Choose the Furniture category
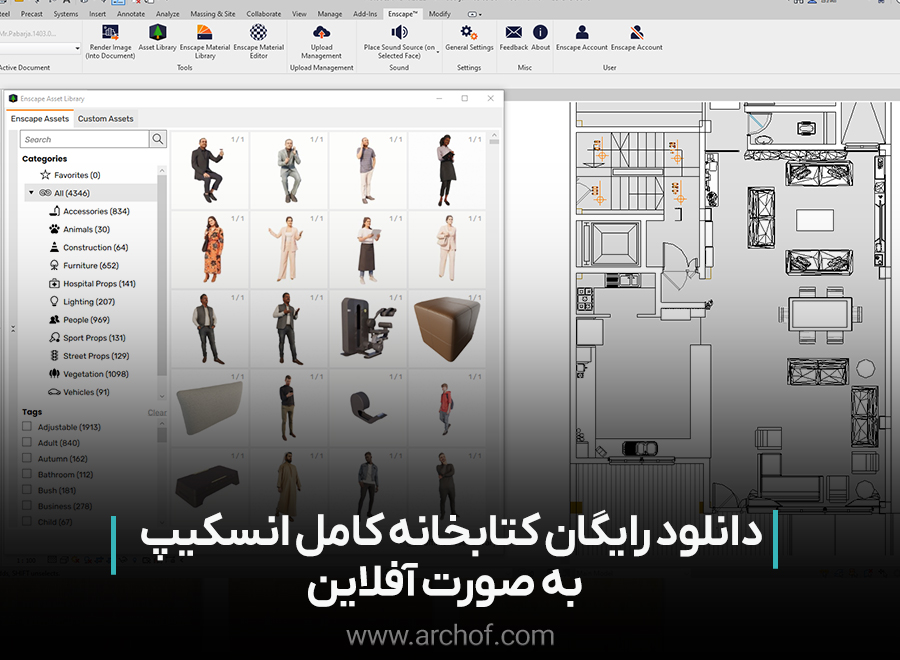This screenshot has height=660, width=900. 84,266
